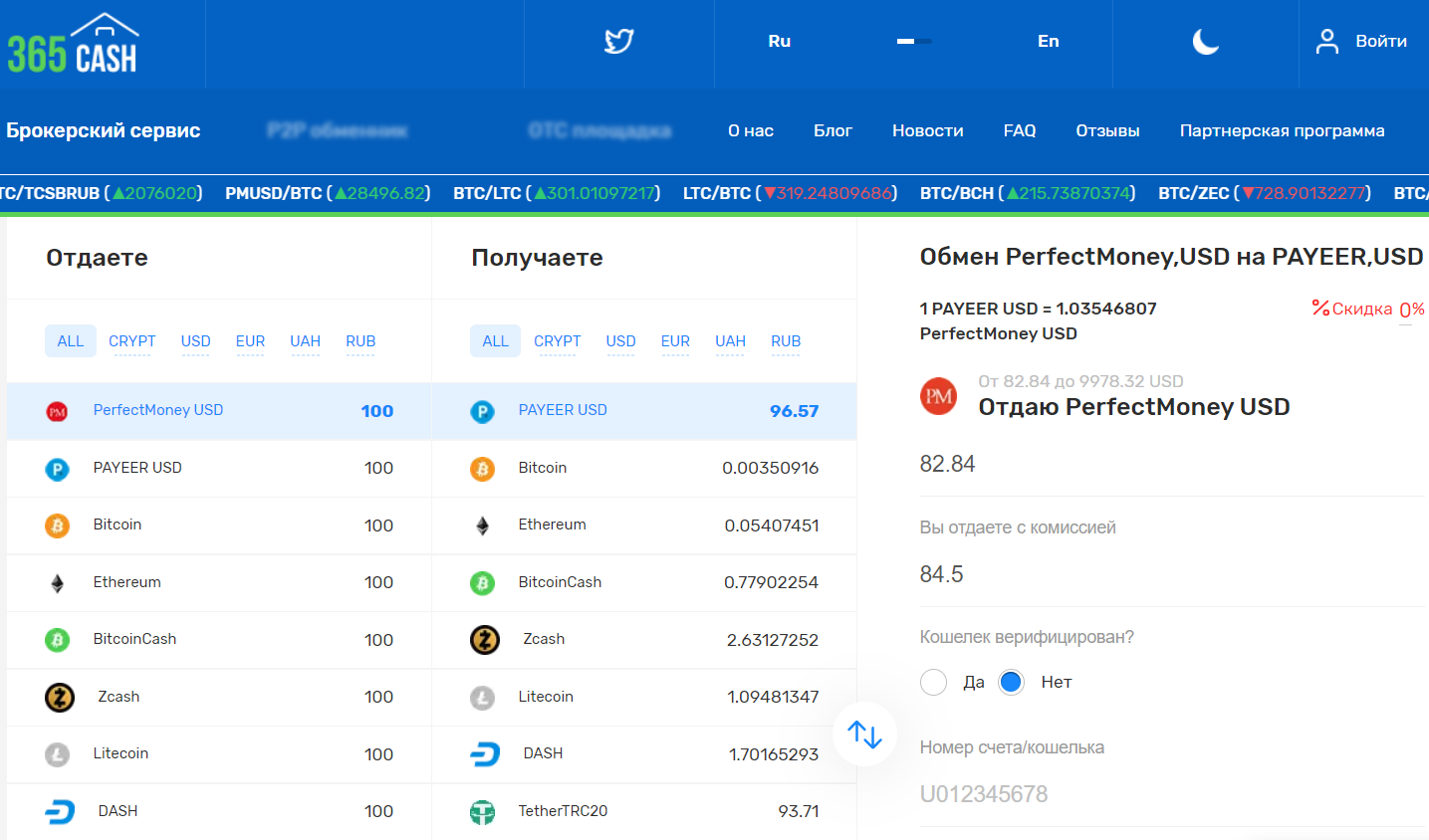Click DASH icon in Отдаете list
The height and width of the screenshot is (840, 1429).
pyautogui.click(x=60, y=812)
